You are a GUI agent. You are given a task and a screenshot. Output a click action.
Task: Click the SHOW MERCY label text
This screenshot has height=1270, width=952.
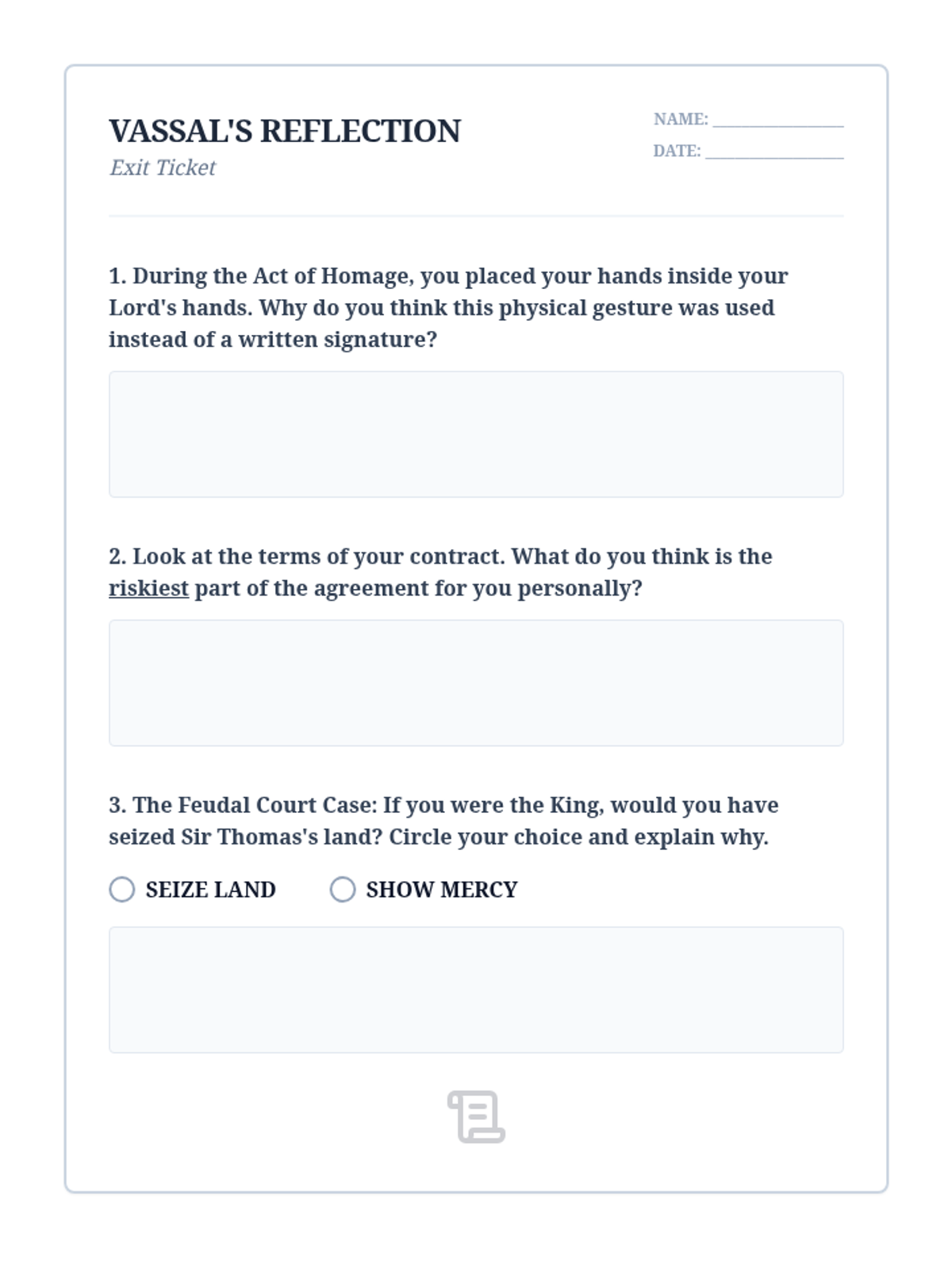coord(442,890)
